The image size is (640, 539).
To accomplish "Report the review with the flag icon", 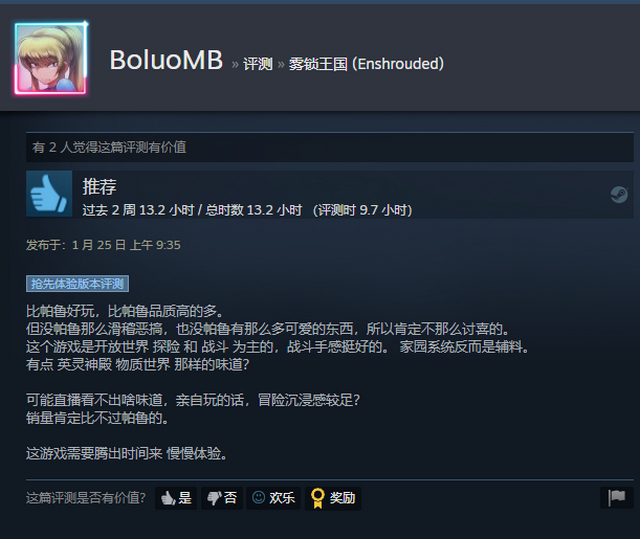I will [x=617, y=497].
